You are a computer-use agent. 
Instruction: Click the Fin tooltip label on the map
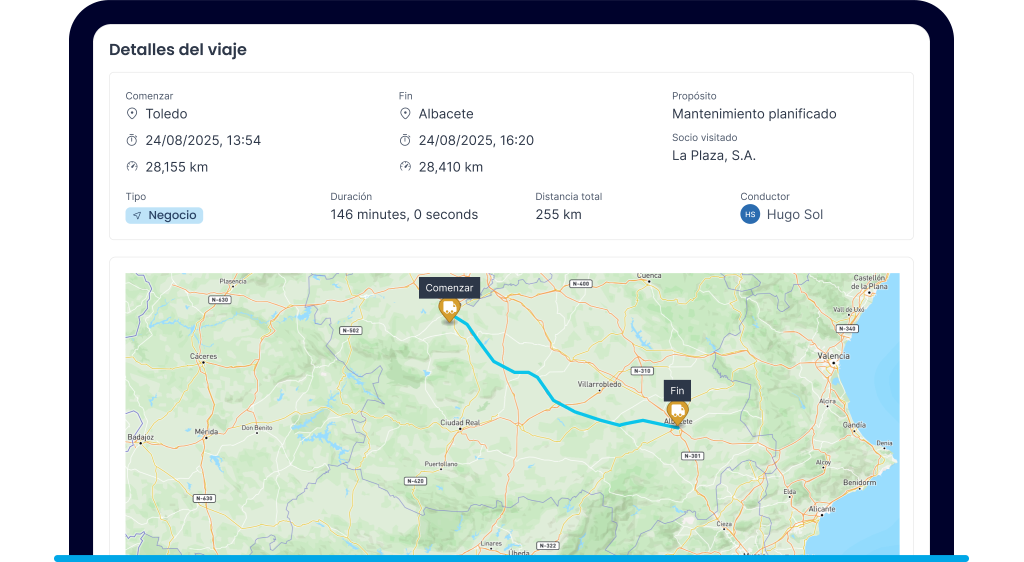click(677, 391)
